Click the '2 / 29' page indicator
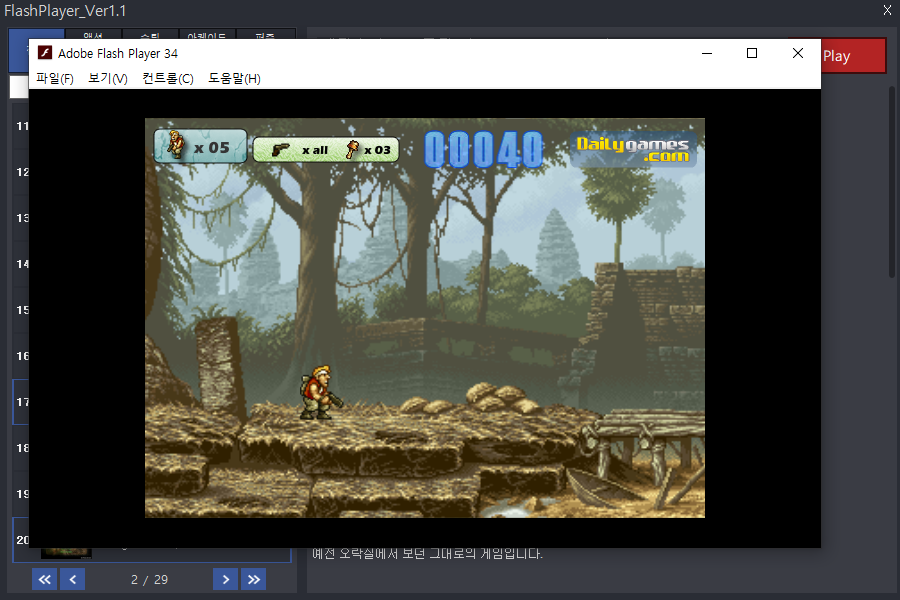 pyautogui.click(x=149, y=580)
